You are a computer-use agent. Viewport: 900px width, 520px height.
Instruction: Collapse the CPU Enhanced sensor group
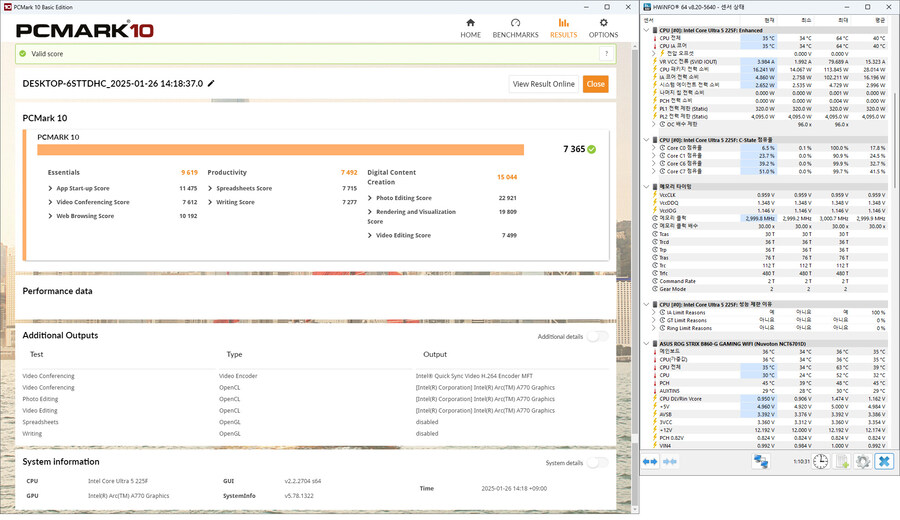pyautogui.click(x=646, y=30)
